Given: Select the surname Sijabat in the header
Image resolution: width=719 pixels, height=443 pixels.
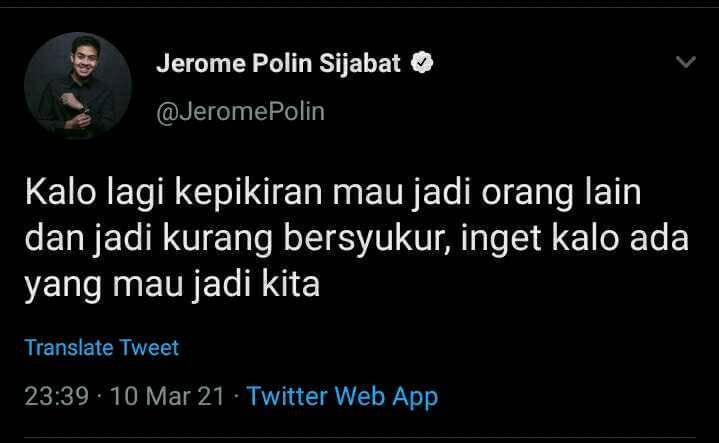Looking at the screenshot, I should point(360,64).
